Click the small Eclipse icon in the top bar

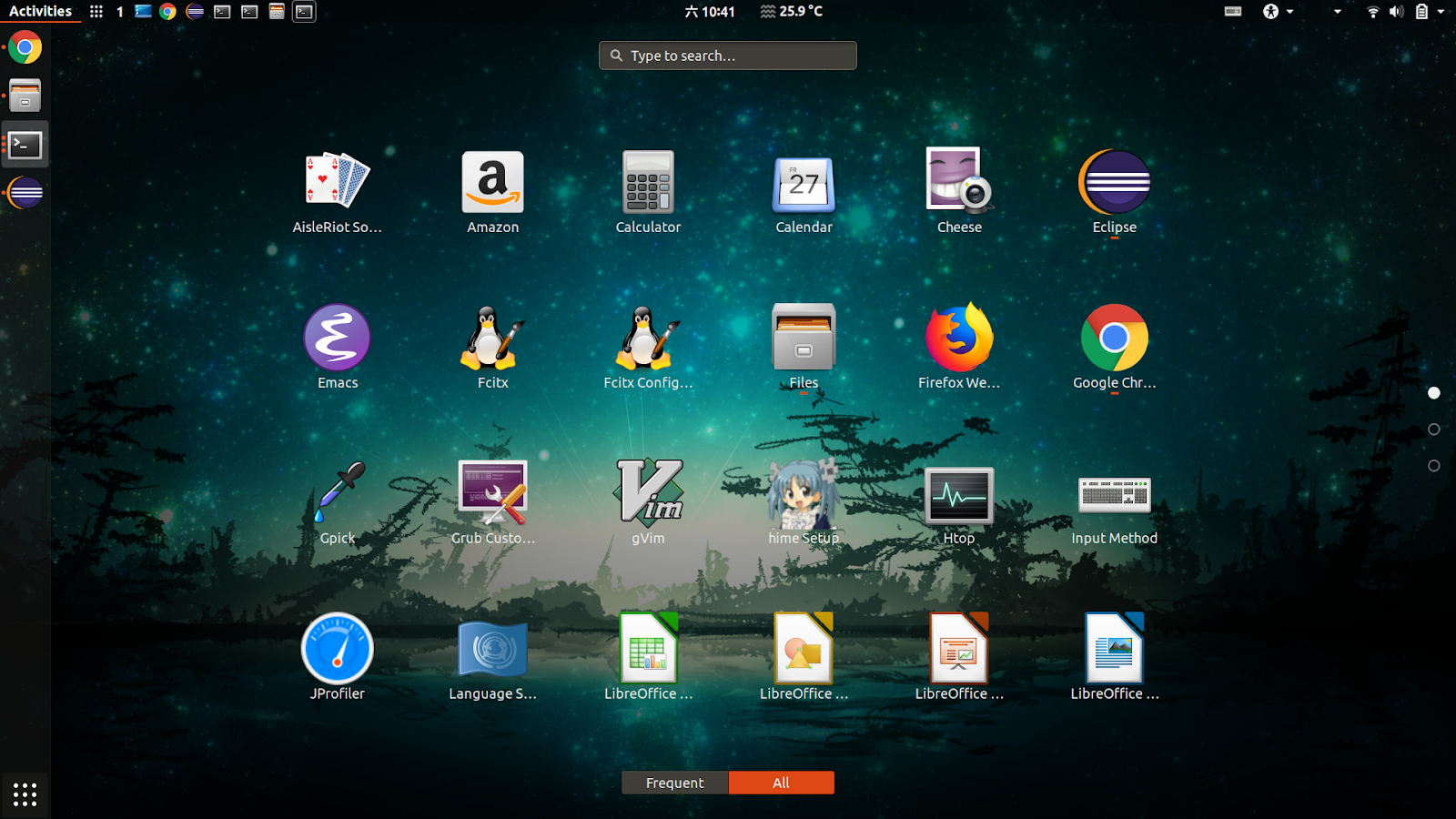click(195, 12)
